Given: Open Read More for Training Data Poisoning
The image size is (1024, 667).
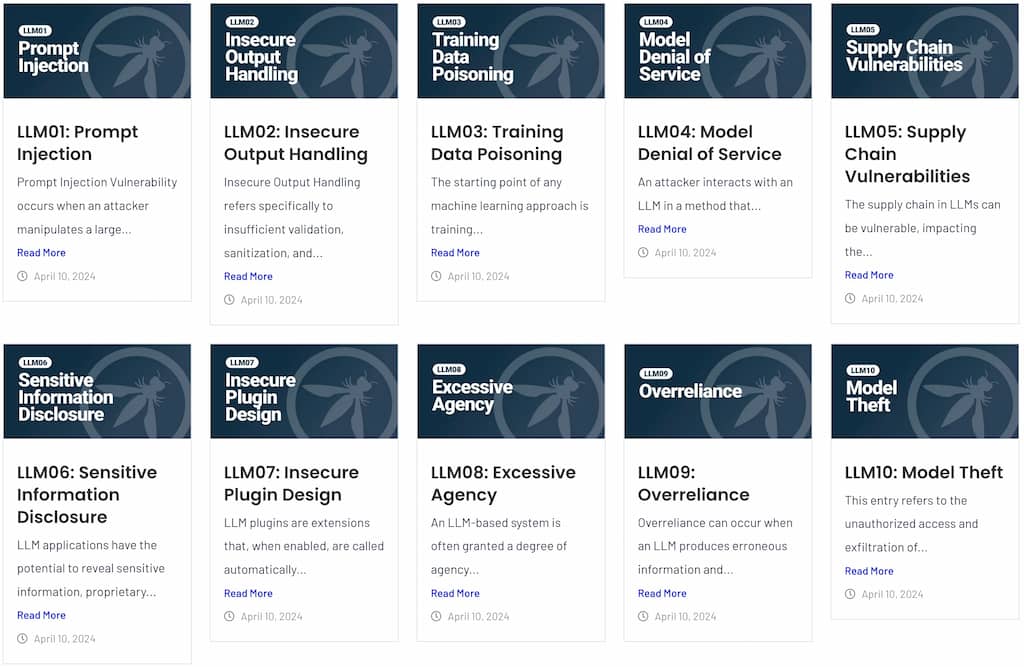Looking at the screenshot, I should (455, 252).
